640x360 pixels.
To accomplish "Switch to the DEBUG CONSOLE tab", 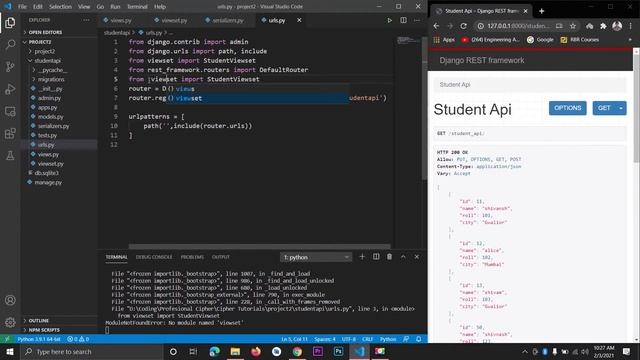I will pyautogui.click(x=154, y=257).
